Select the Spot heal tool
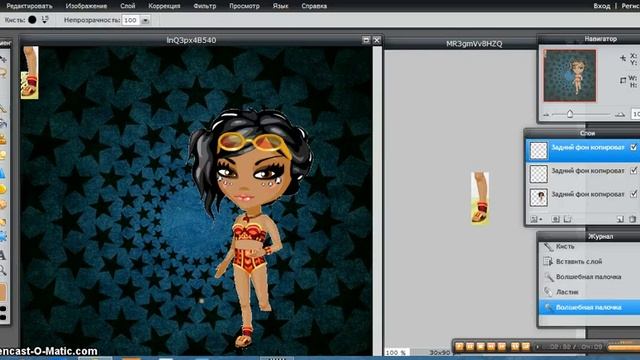640x360 pixels. pos(3,222)
